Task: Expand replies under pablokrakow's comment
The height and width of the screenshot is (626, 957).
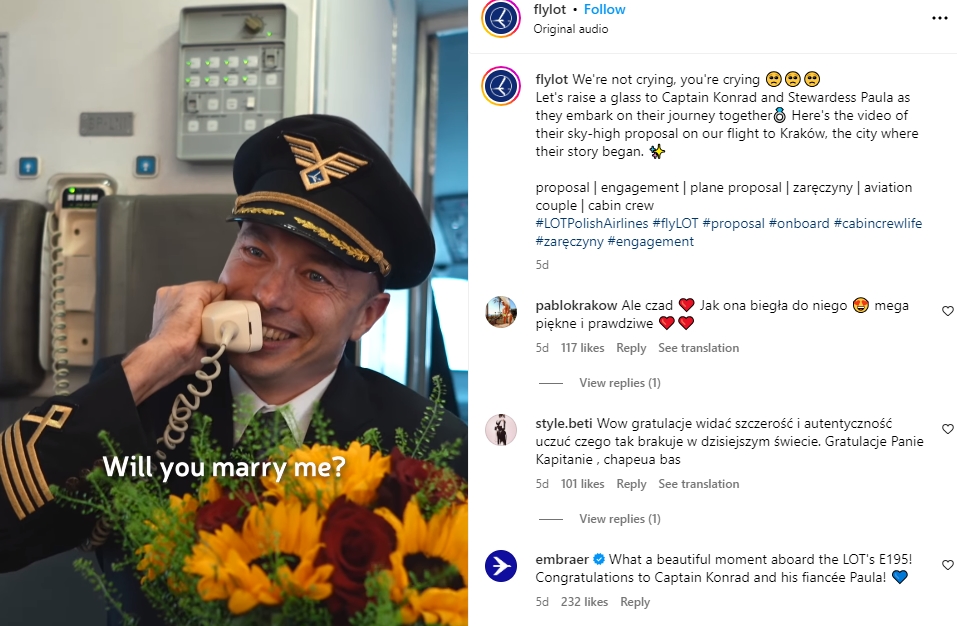Action: tap(619, 383)
